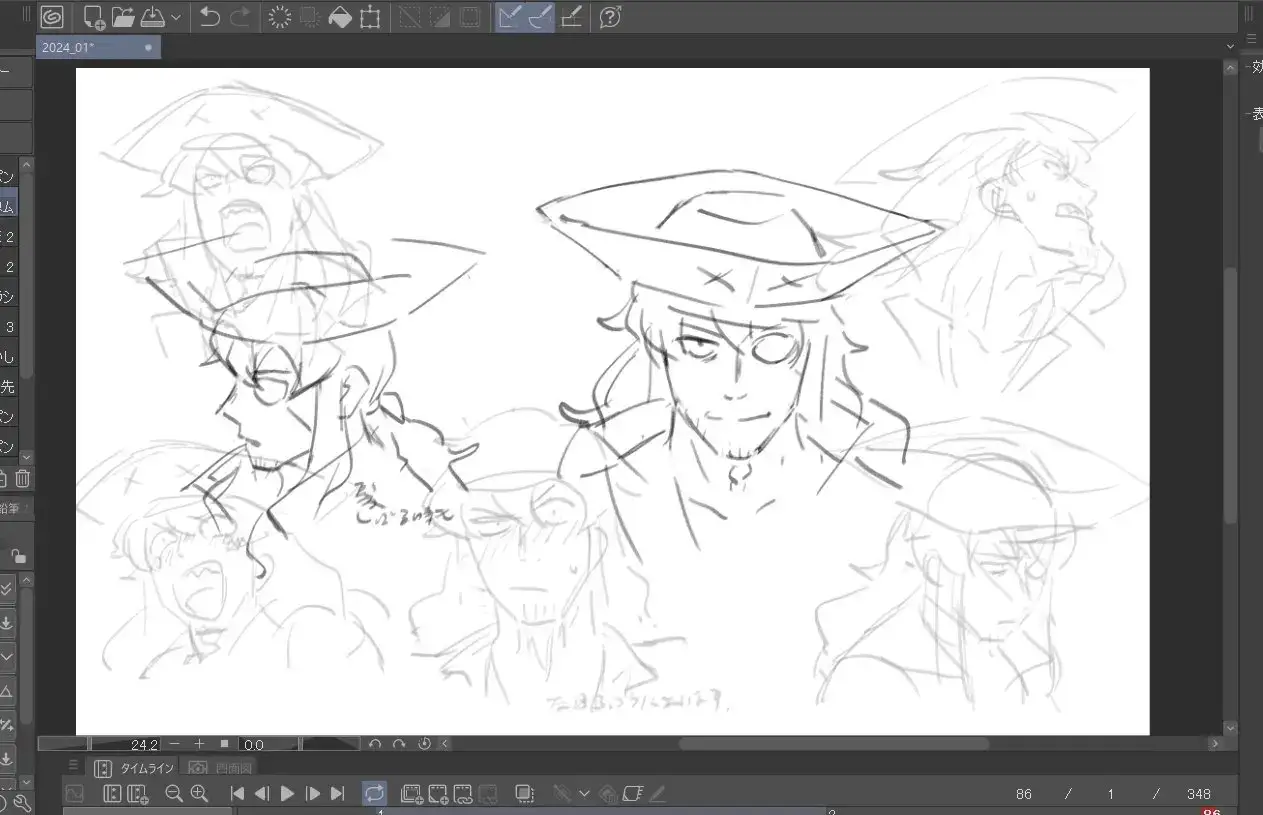
Task: Create a new canvas from toolbar
Action: 95,17
